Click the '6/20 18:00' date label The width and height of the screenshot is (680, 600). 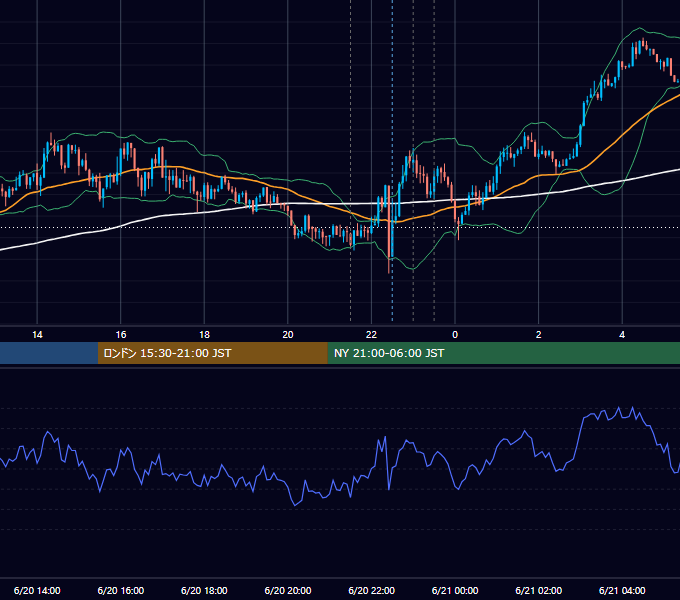pyautogui.click(x=204, y=590)
